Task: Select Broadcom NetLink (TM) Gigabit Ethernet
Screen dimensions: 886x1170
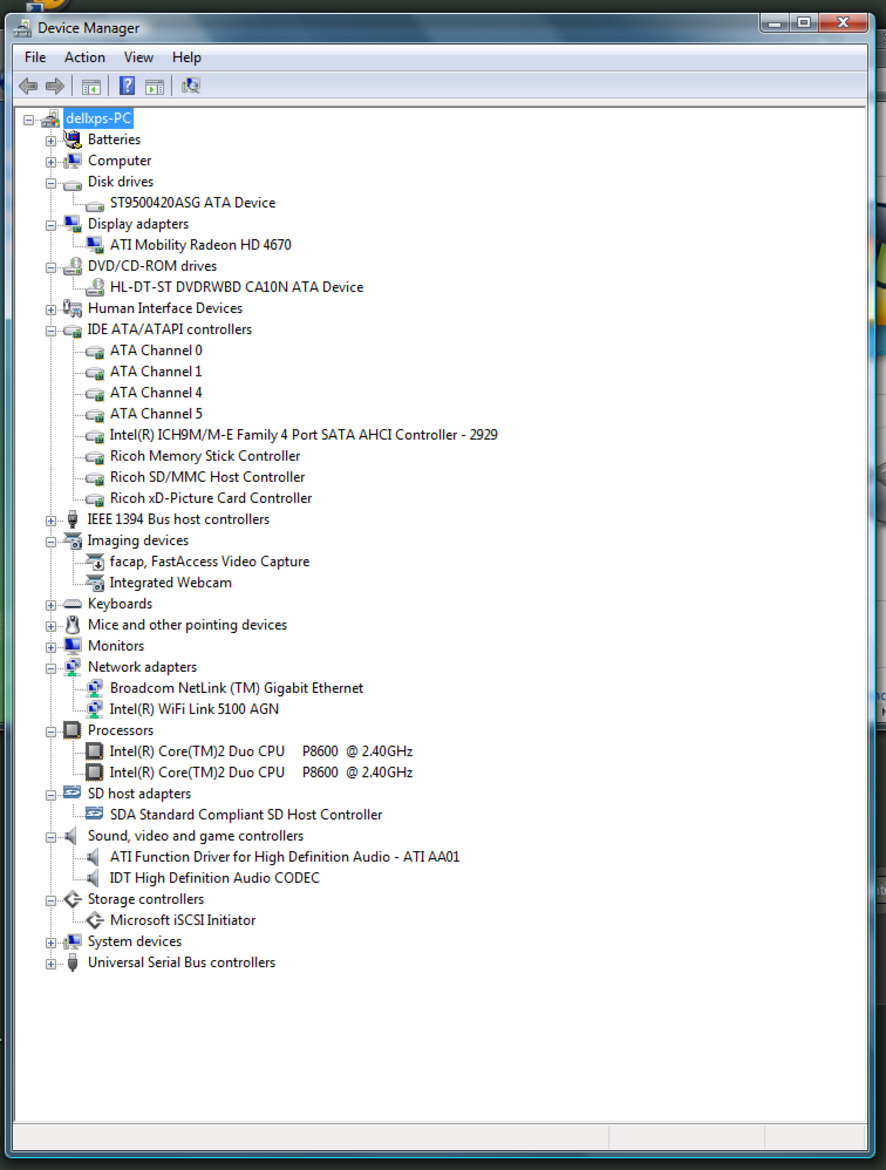Action: point(237,688)
